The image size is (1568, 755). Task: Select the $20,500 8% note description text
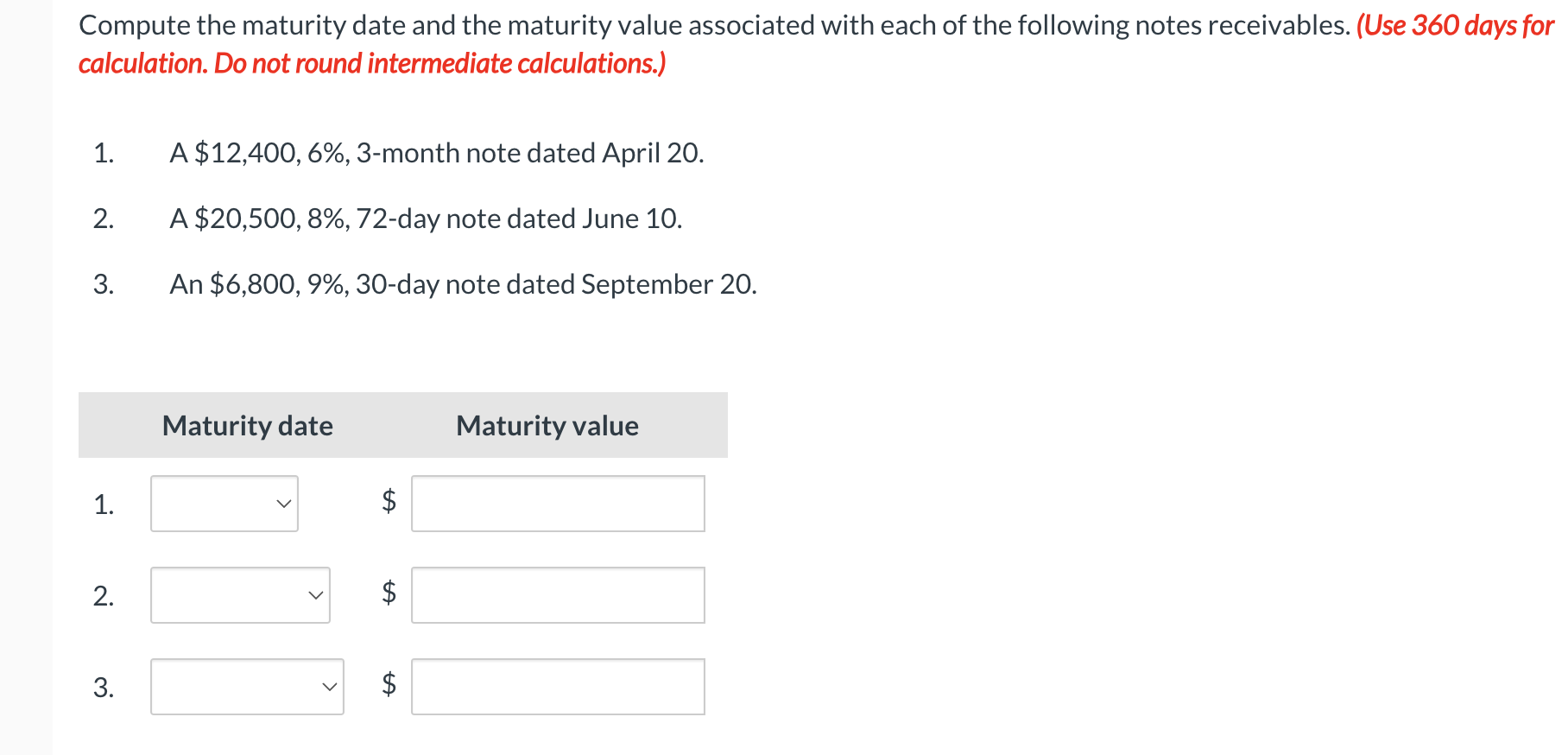[x=425, y=219]
